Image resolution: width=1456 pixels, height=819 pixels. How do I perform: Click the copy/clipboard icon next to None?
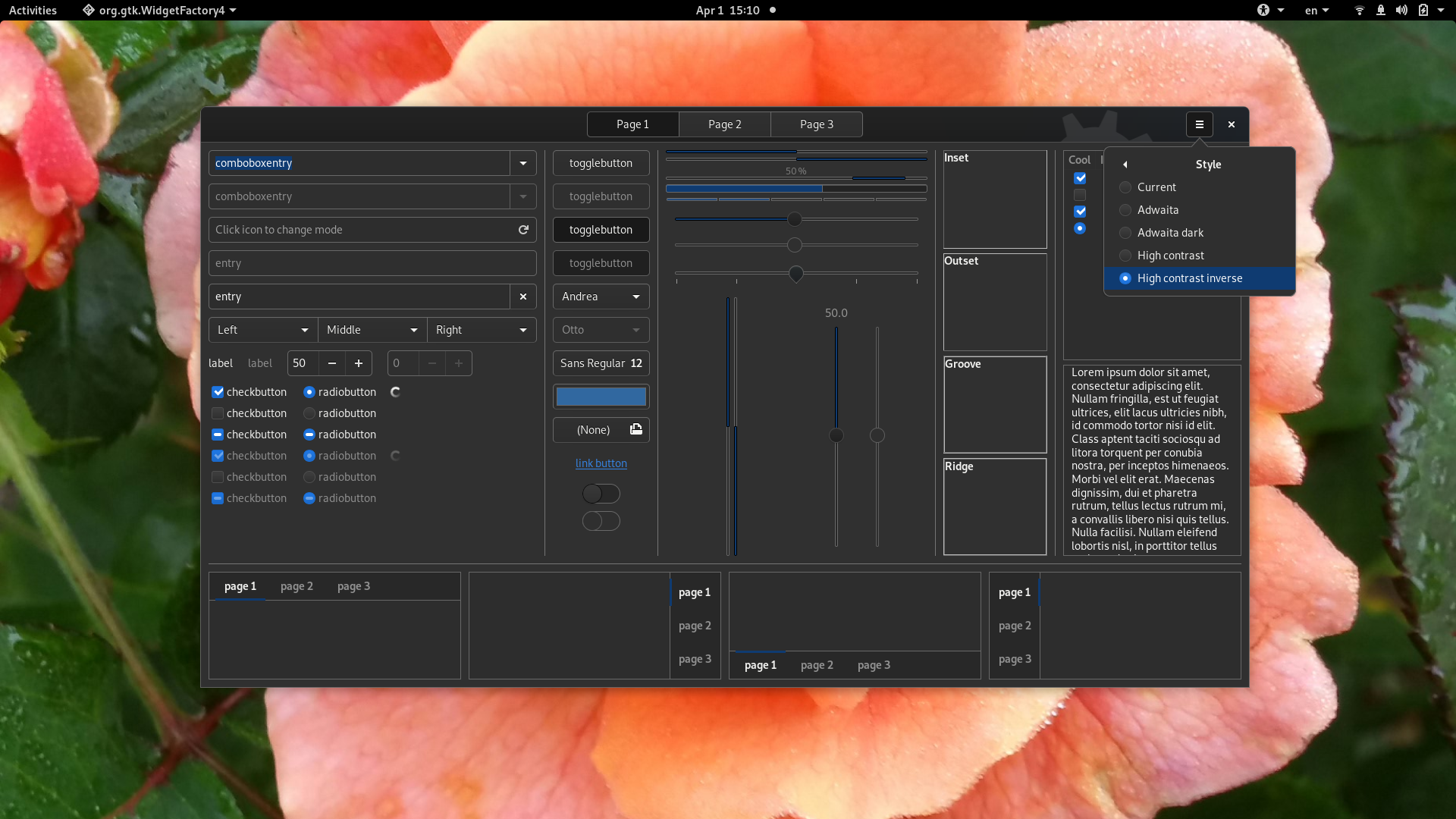click(x=636, y=429)
